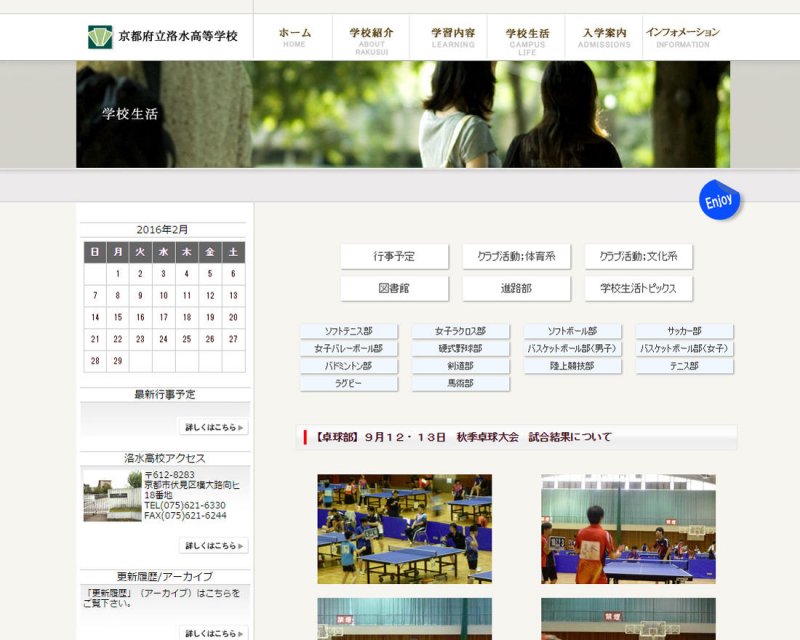
Task: Open the 学校紹介 About Rakusui menu
Action: click(371, 38)
